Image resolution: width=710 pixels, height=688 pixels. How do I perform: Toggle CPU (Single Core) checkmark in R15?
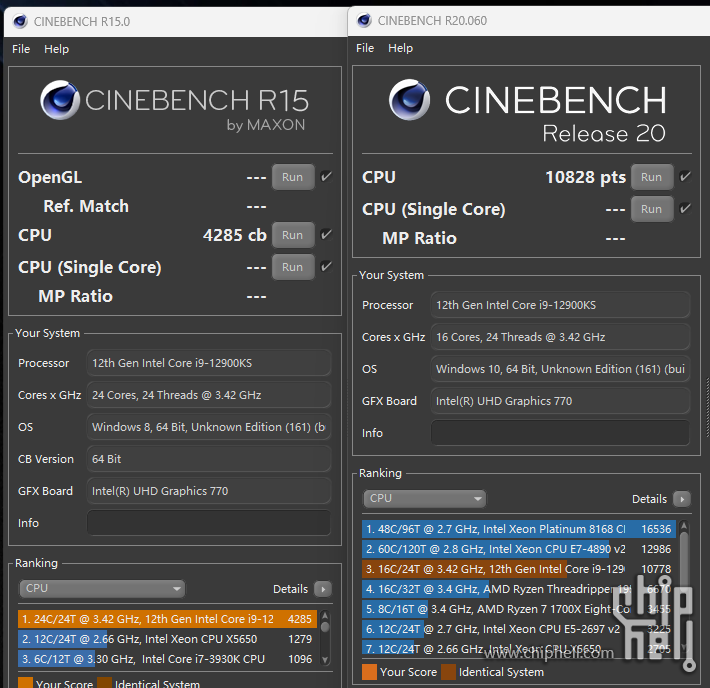tap(326, 267)
